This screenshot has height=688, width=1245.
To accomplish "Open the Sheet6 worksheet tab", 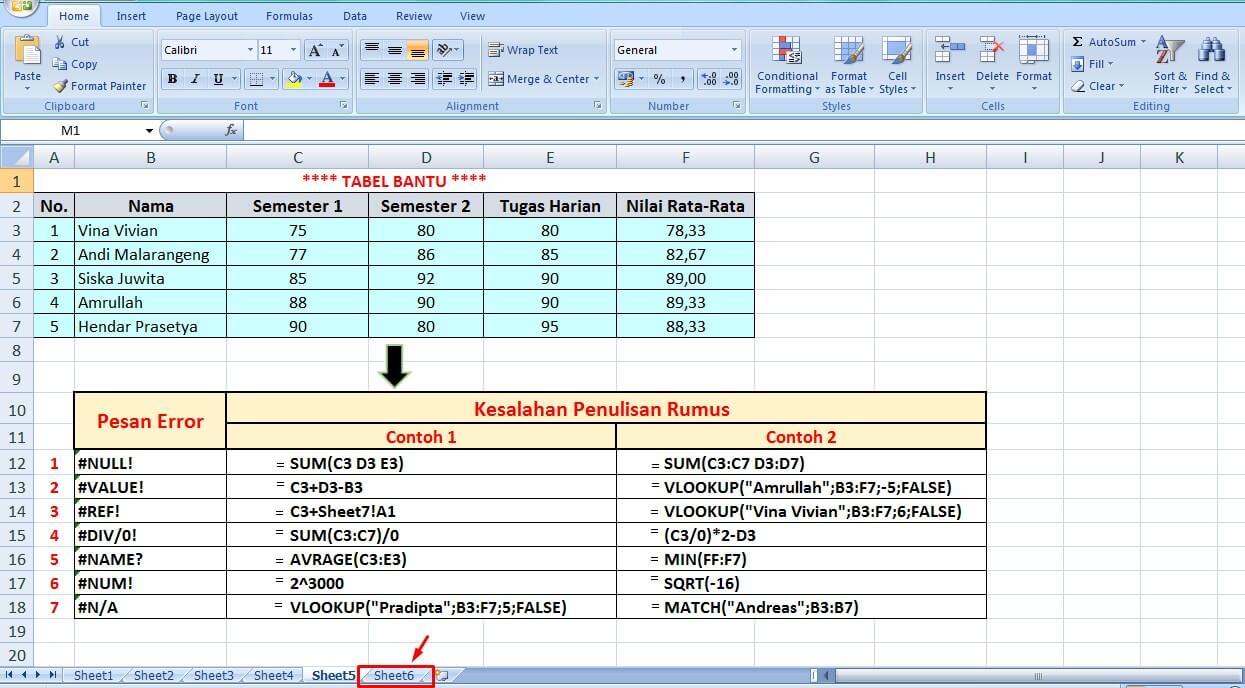I will (394, 676).
